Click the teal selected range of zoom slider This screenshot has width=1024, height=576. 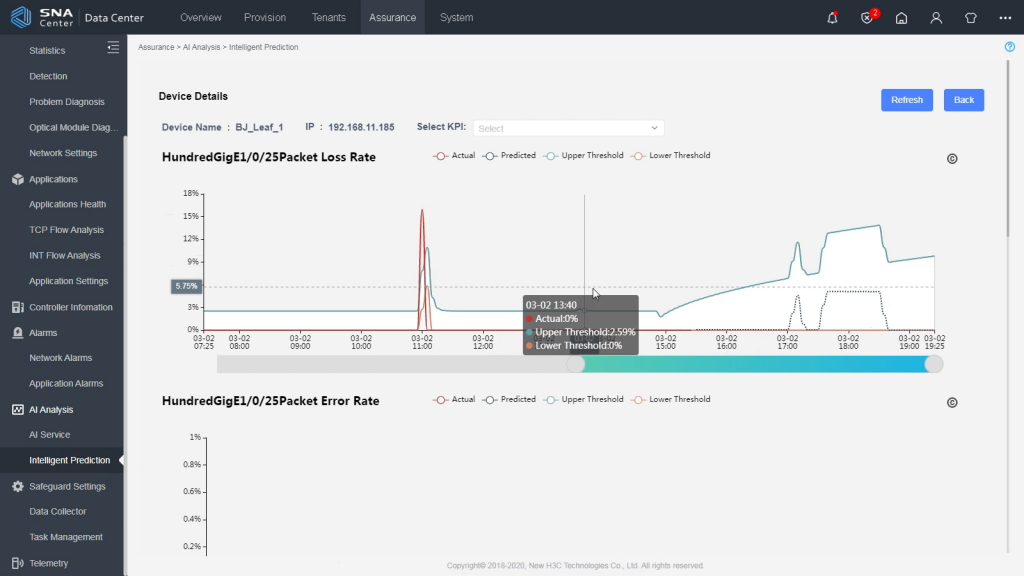coord(754,364)
